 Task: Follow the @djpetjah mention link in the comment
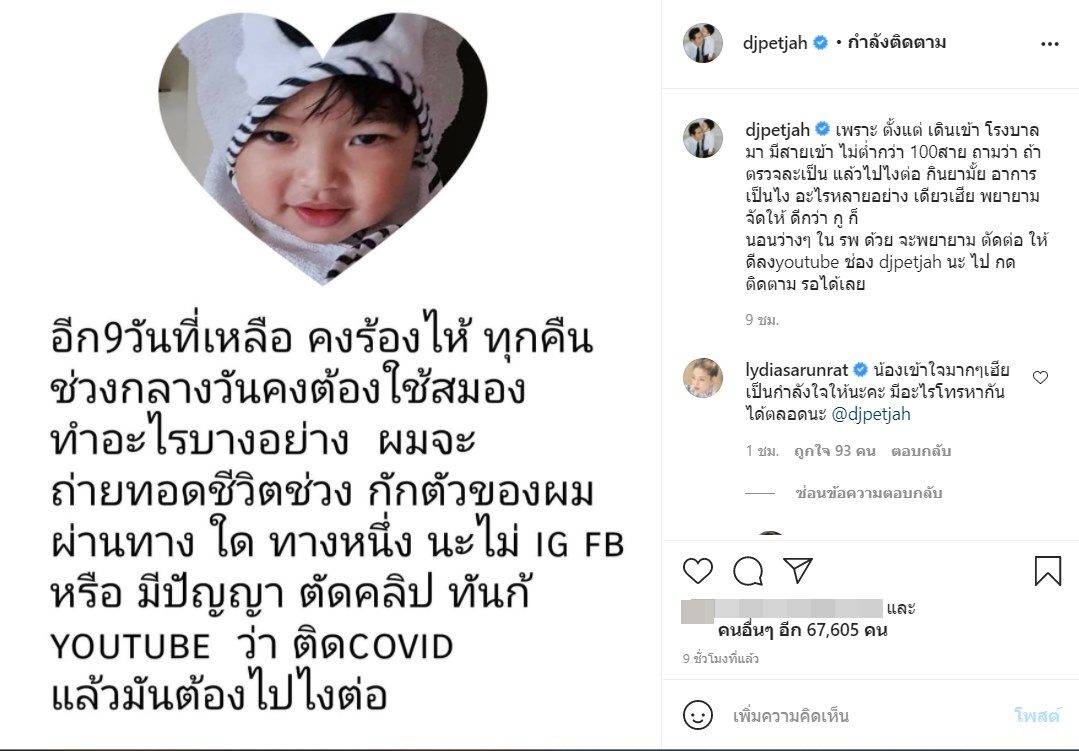(870, 414)
